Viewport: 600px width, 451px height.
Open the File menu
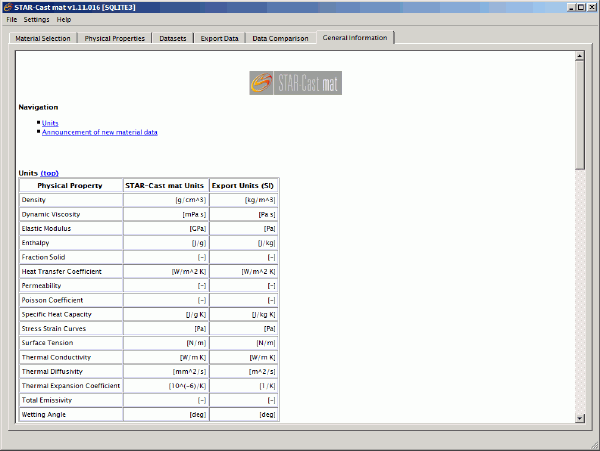click(11, 19)
